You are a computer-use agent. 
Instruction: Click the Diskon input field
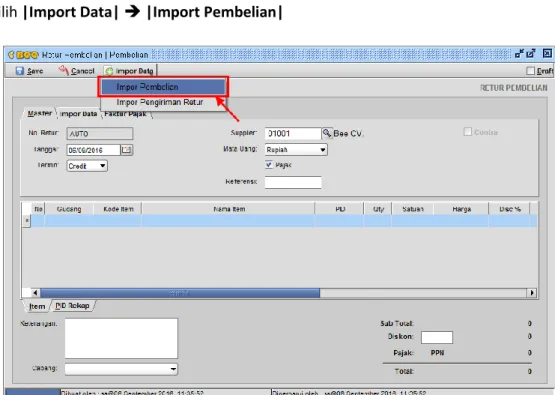click(x=437, y=337)
